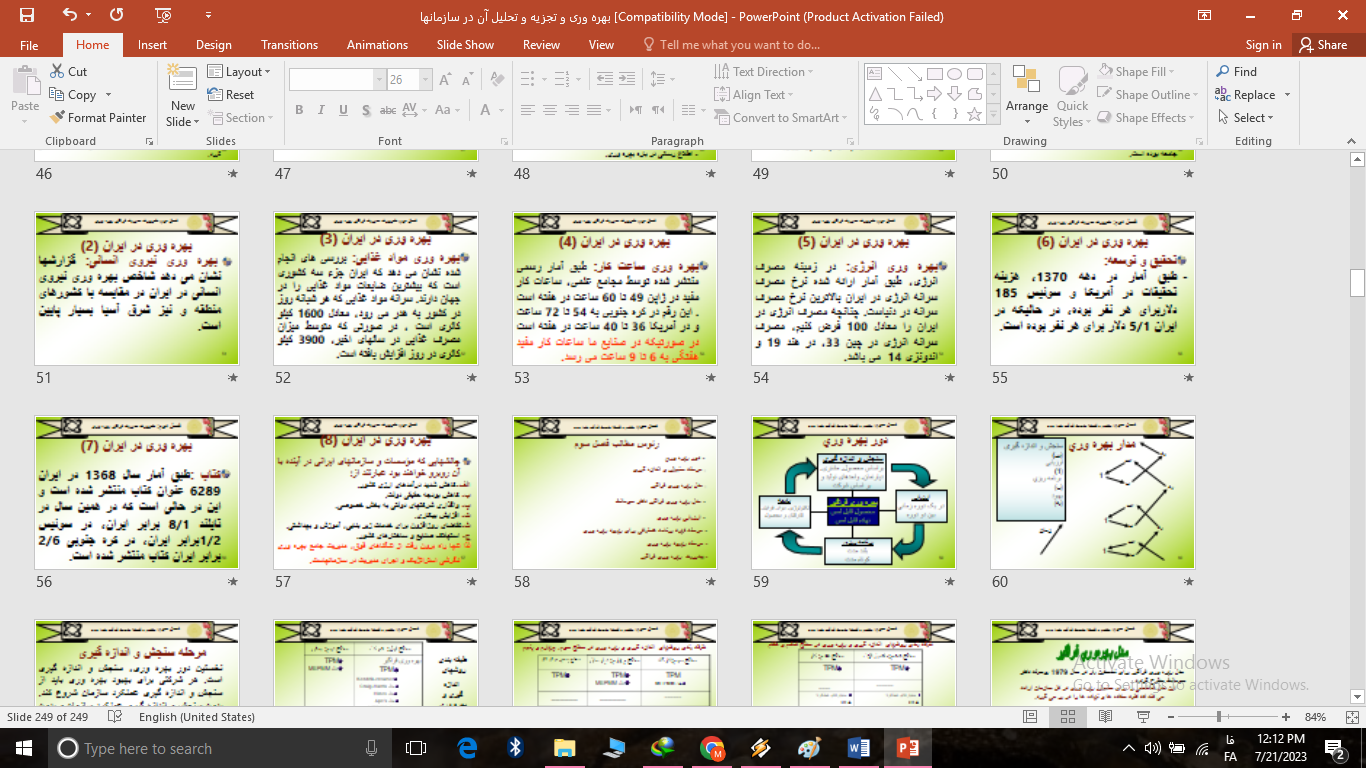1366x768 pixels.
Task: Click the Share button
Action: click(1322, 45)
